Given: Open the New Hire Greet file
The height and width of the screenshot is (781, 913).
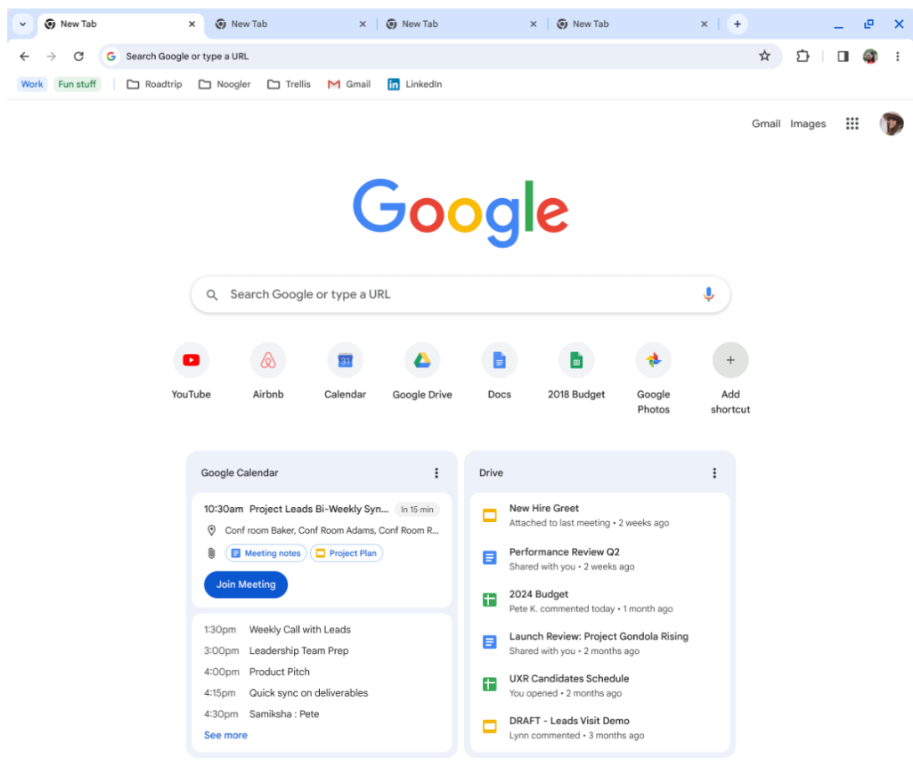Looking at the screenshot, I should pos(600,515).
